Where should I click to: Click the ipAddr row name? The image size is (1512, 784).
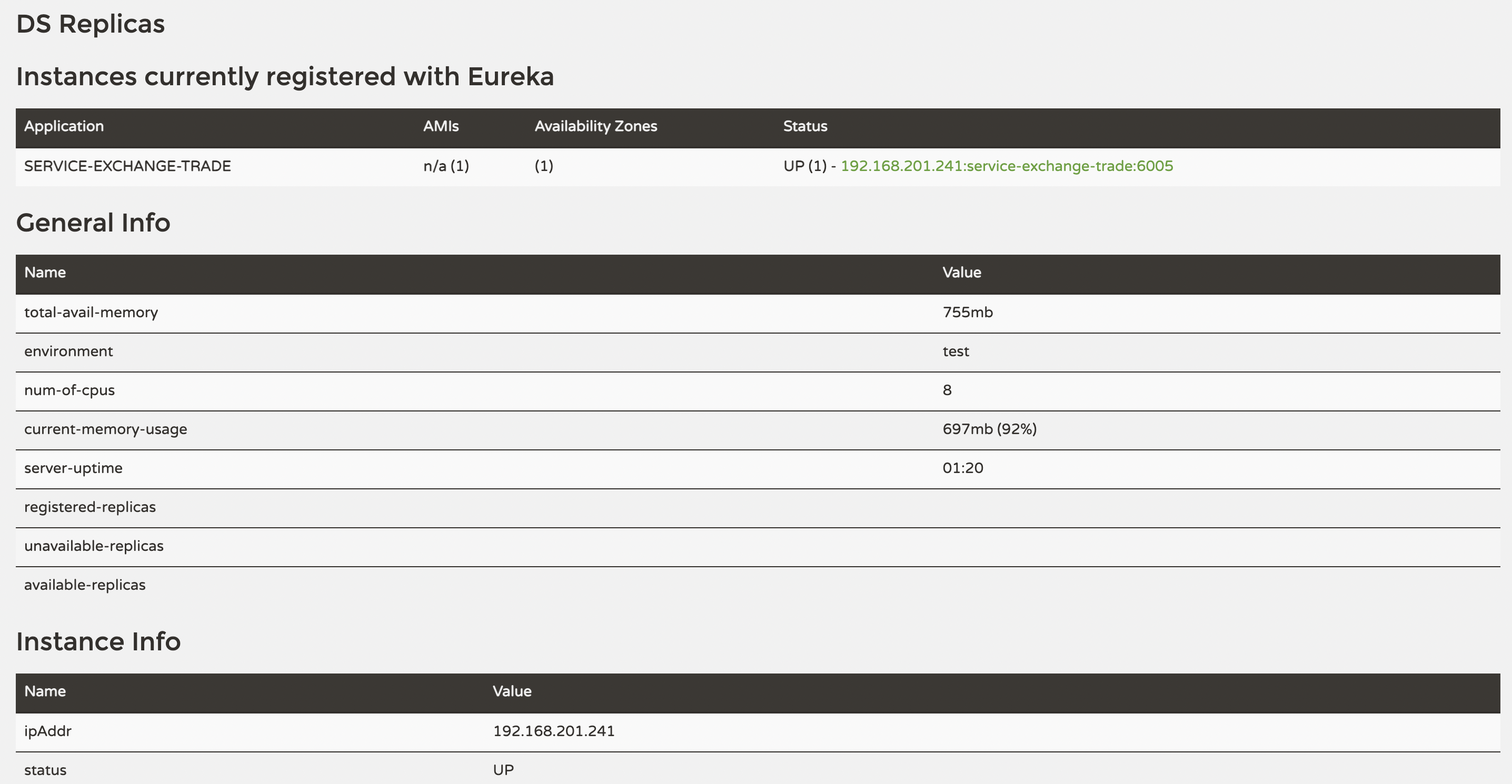pos(47,731)
